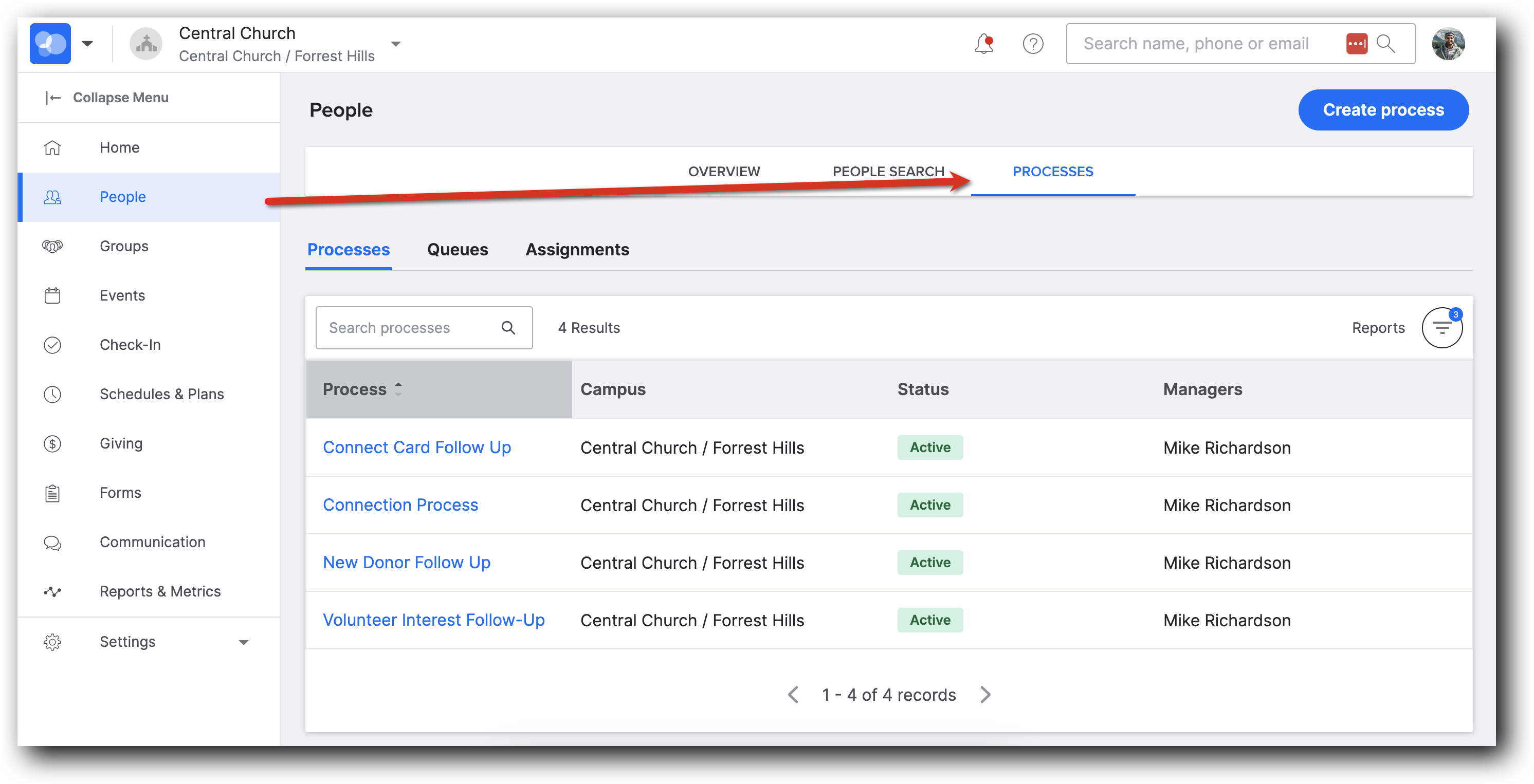Collapse the side menu

pyautogui.click(x=108, y=98)
